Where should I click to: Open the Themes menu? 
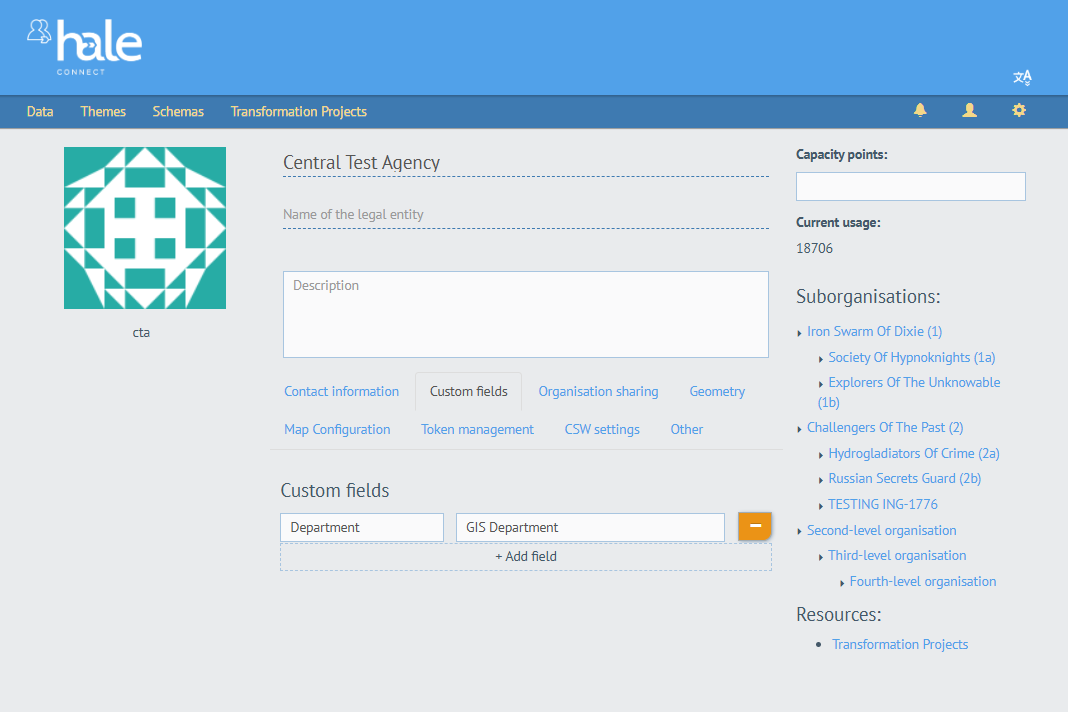(x=103, y=112)
